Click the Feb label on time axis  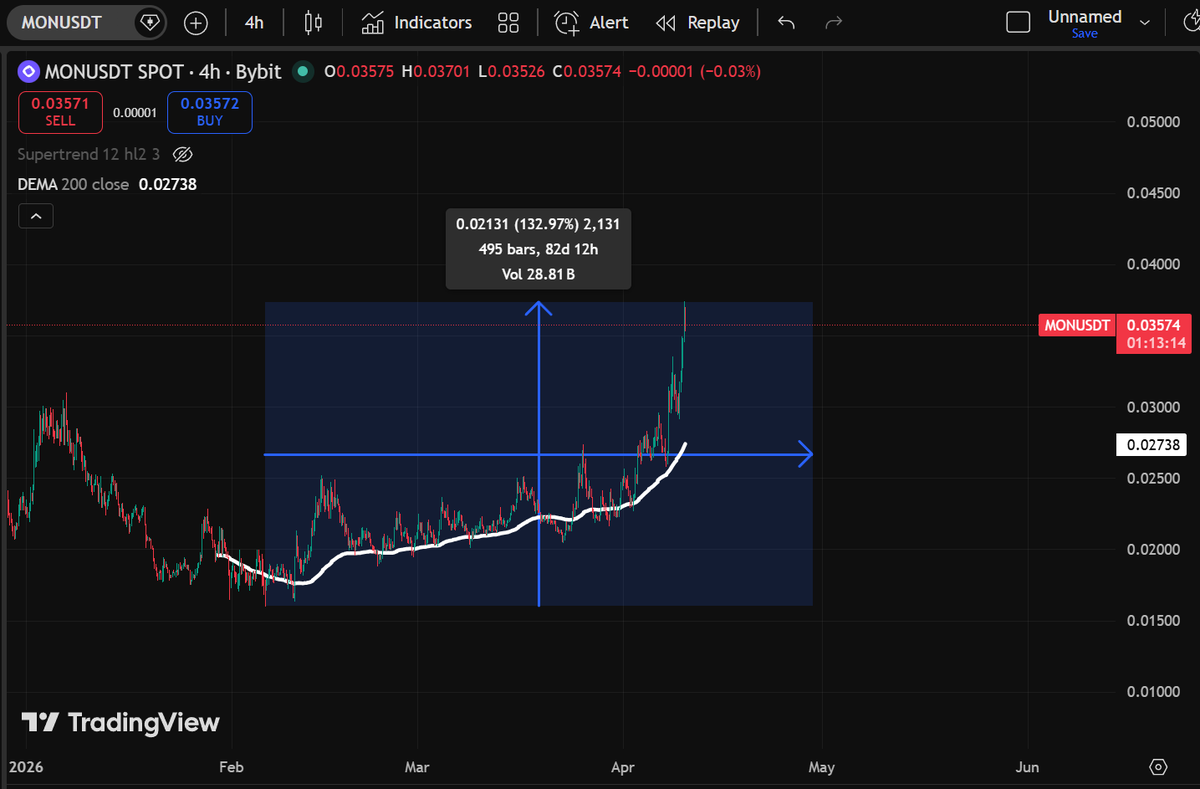(x=231, y=767)
